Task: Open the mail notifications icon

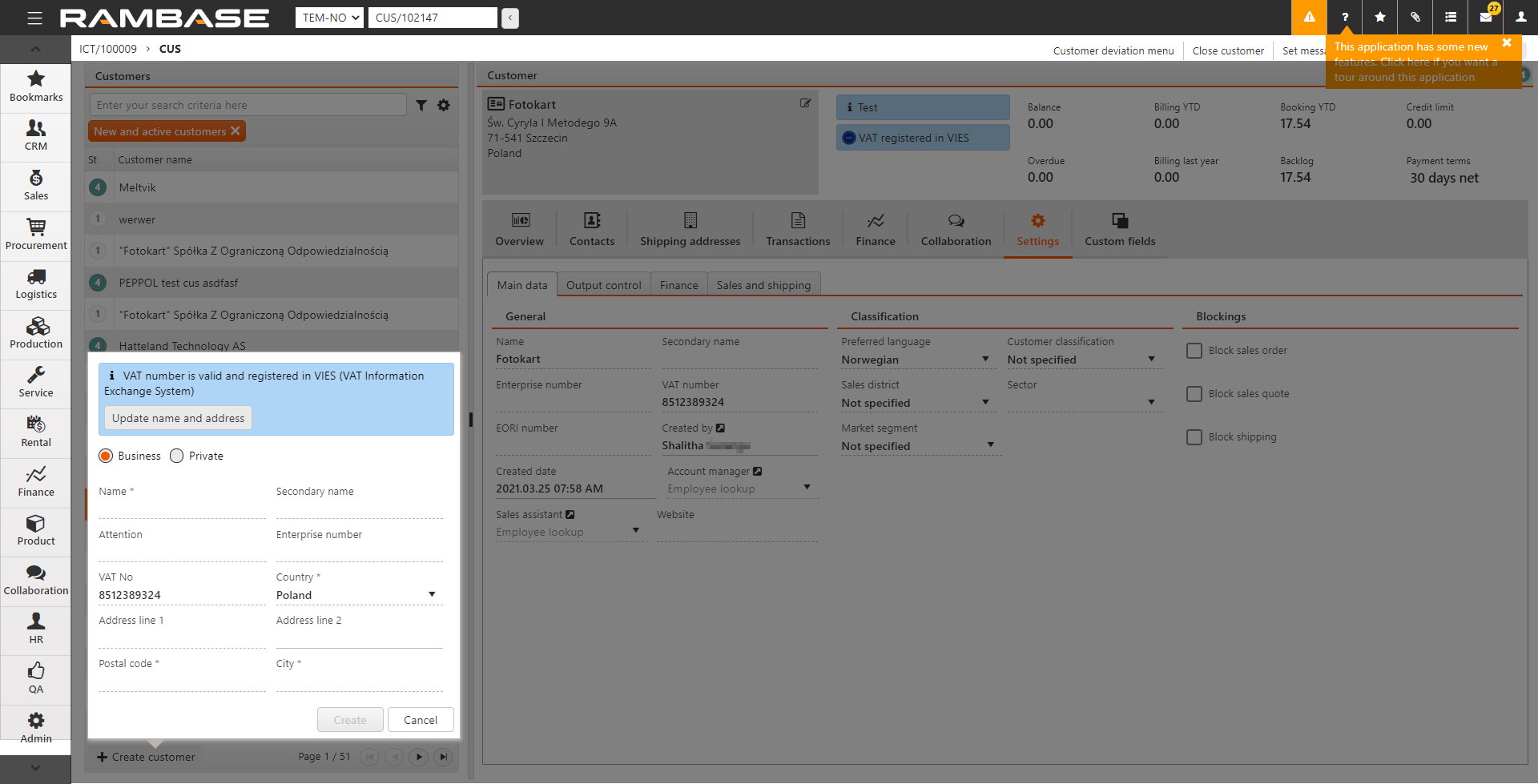Action: 1486,18
